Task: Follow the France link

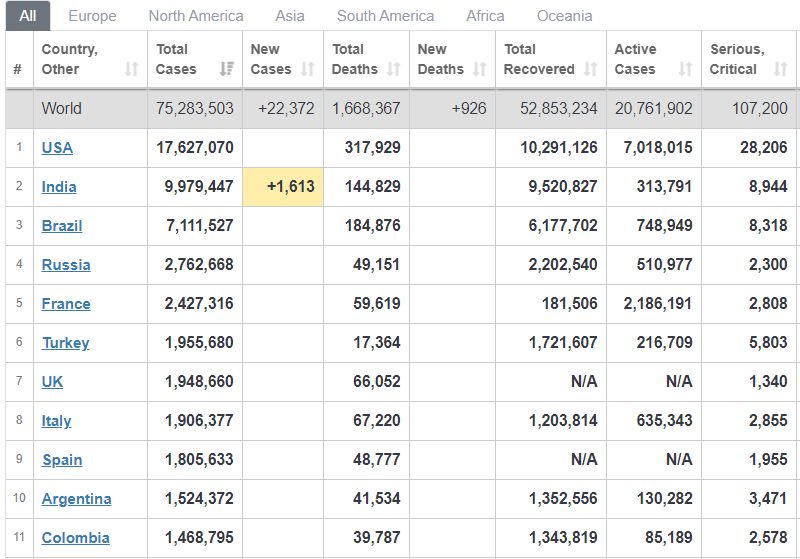Action: click(66, 303)
